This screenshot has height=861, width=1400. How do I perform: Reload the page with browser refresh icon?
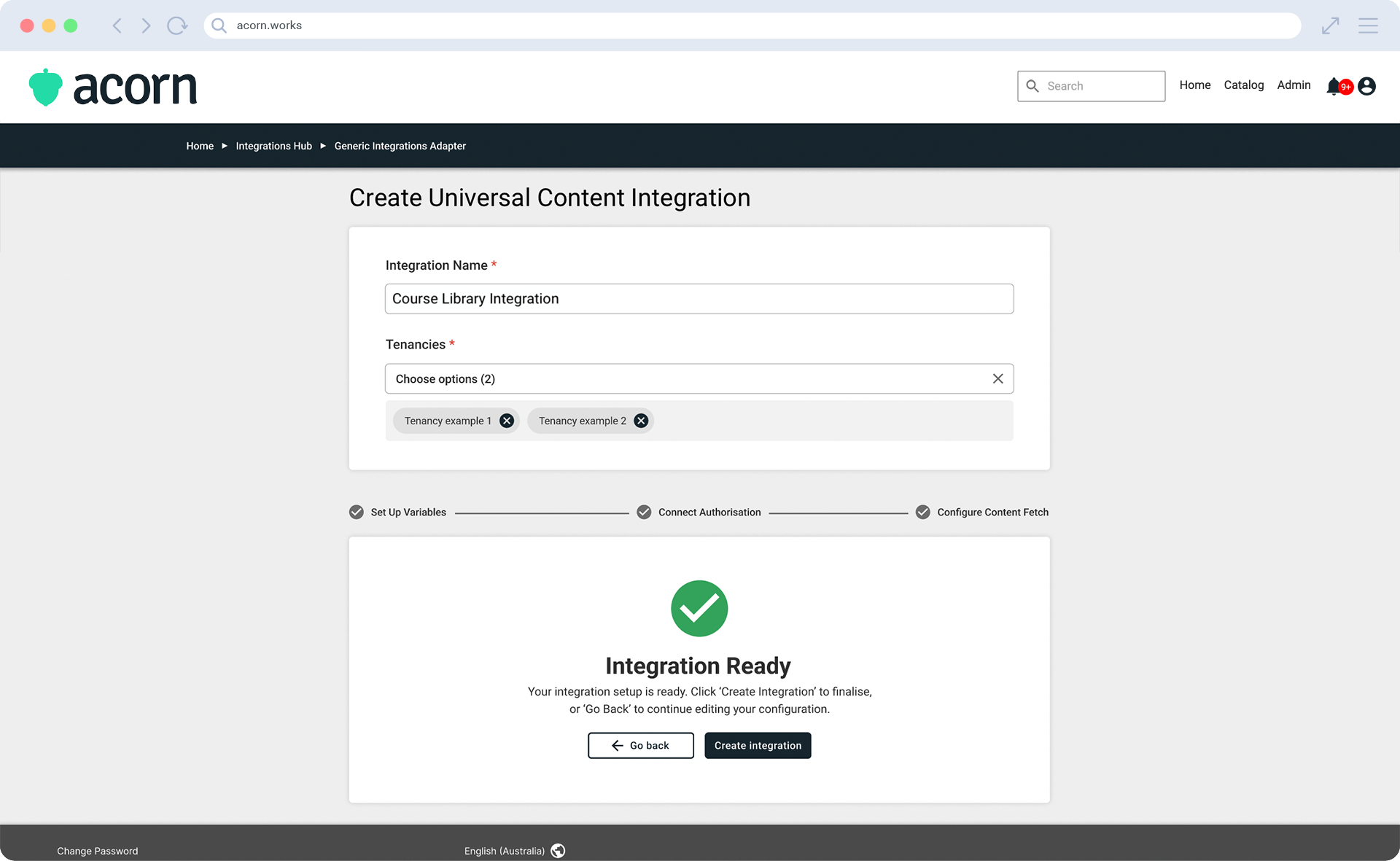(176, 26)
